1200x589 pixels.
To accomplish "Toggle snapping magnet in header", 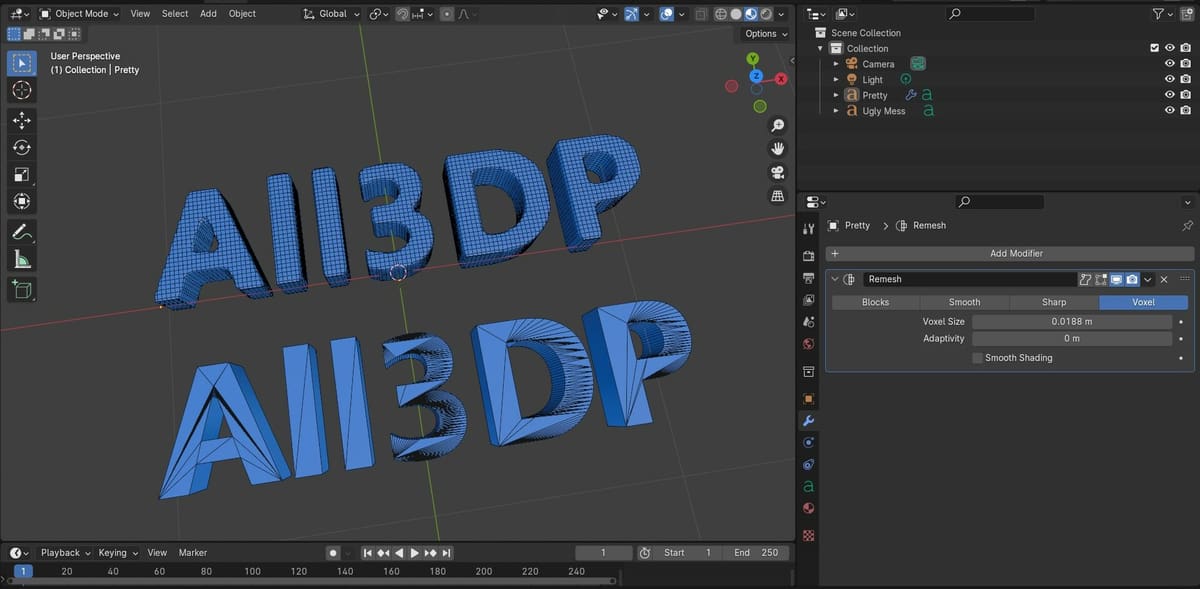I will [x=401, y=14].
